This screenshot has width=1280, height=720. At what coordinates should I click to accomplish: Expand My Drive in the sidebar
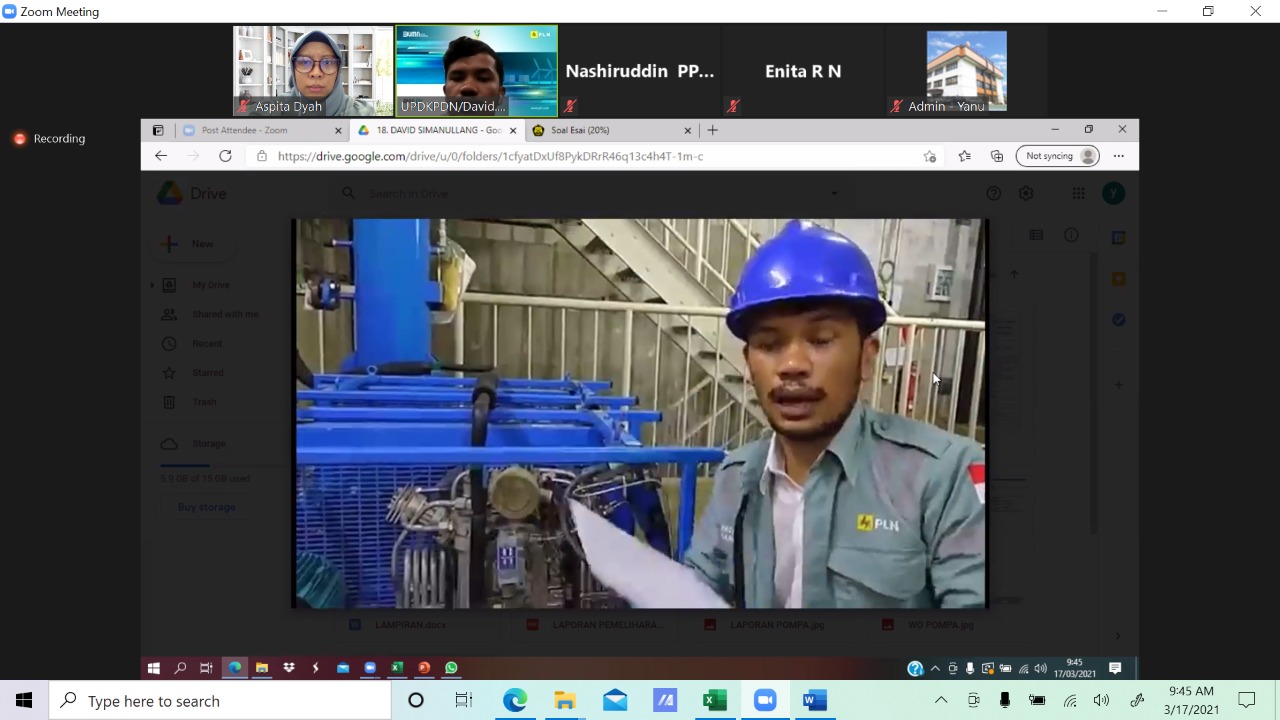152,284
